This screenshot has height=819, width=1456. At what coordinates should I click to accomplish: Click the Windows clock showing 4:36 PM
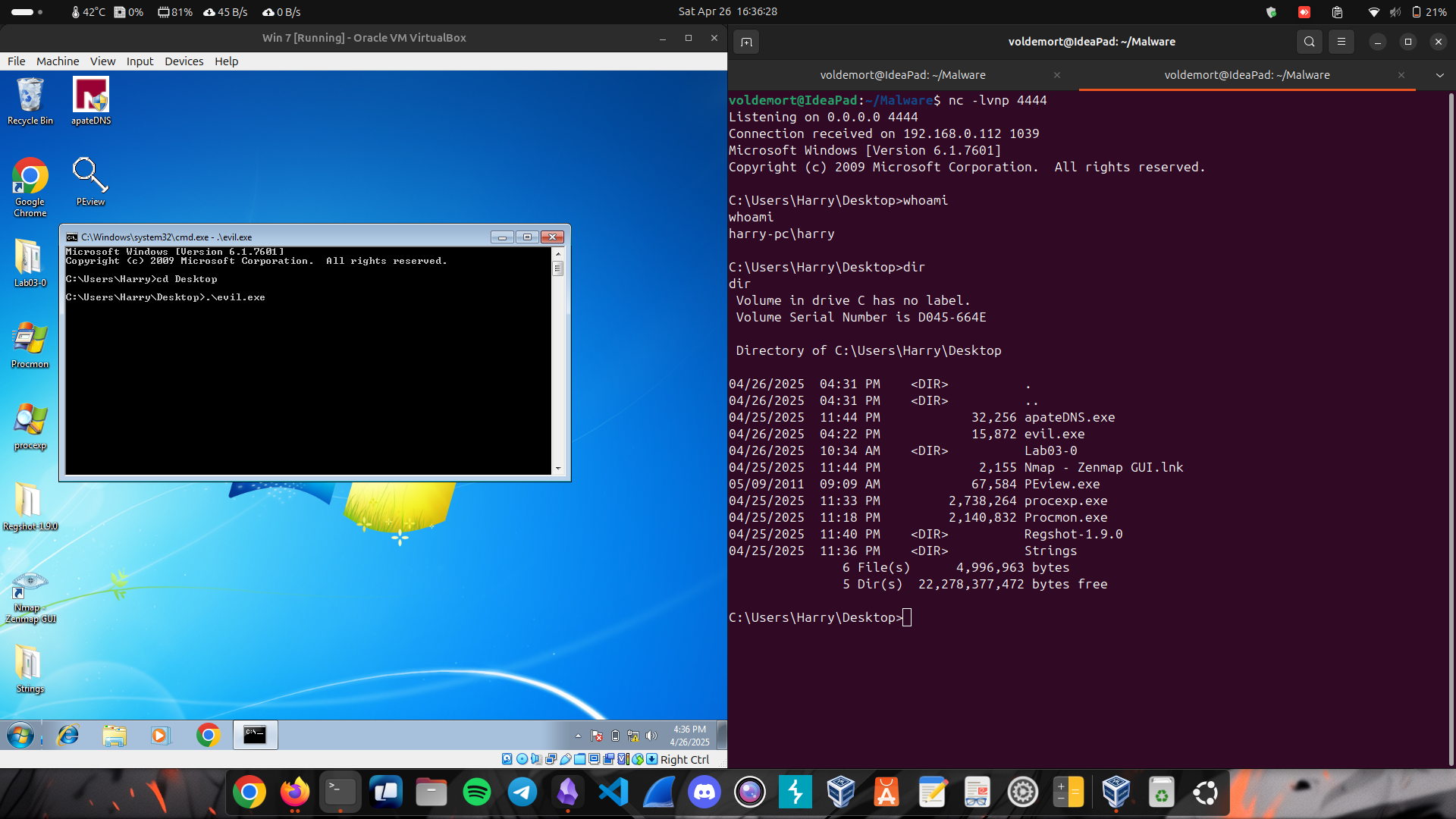click(689, 736)
